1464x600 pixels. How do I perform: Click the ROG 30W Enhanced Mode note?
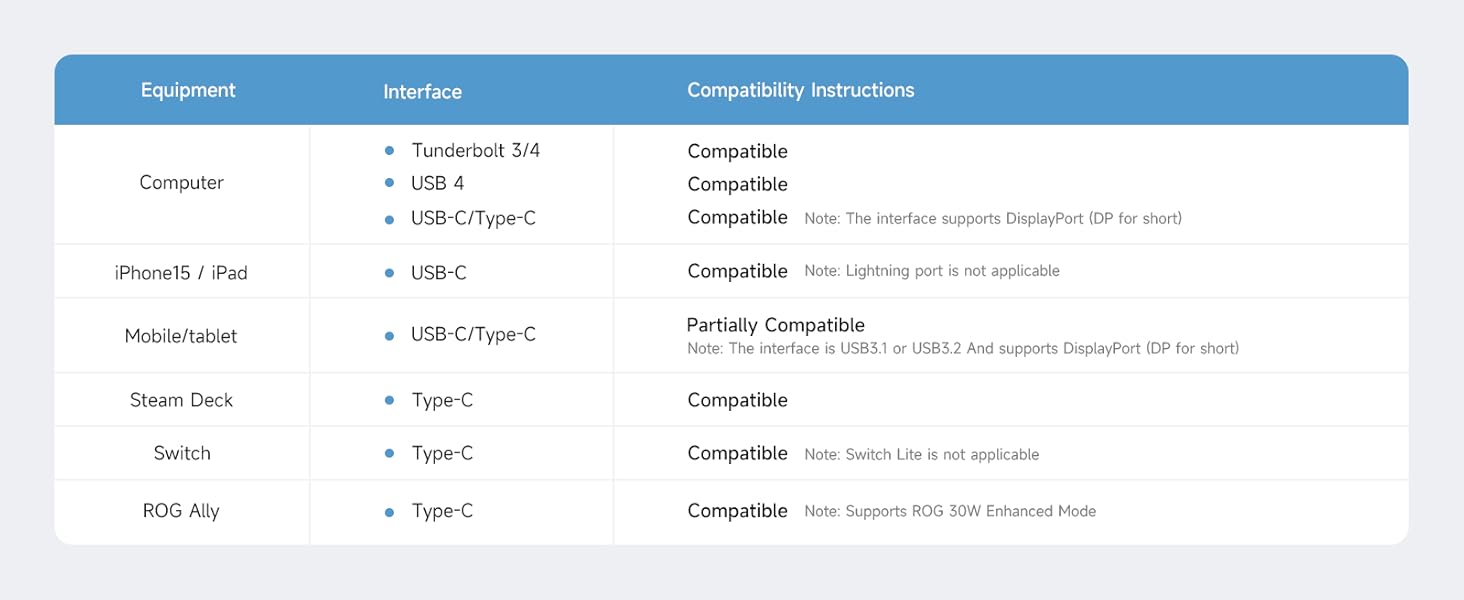(949, 511)
